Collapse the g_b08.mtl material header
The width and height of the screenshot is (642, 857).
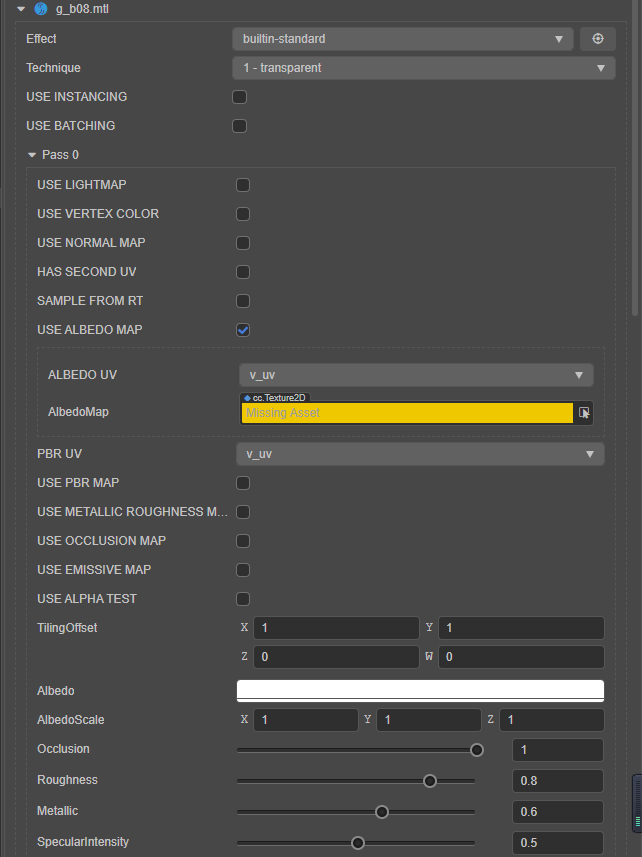click(20, 9)
